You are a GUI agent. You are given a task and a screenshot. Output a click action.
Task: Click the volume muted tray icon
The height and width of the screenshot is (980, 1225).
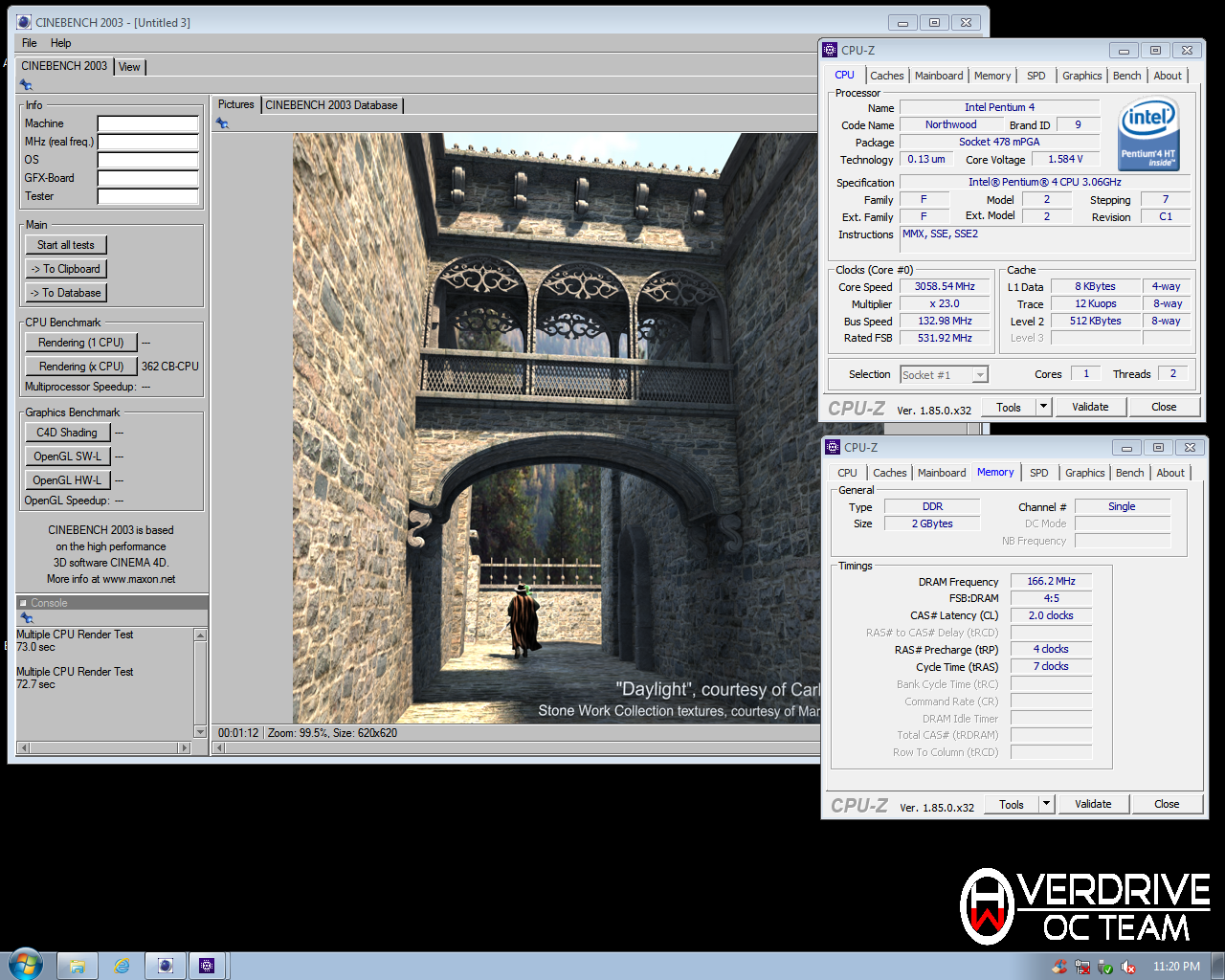tap(1128, 967)
